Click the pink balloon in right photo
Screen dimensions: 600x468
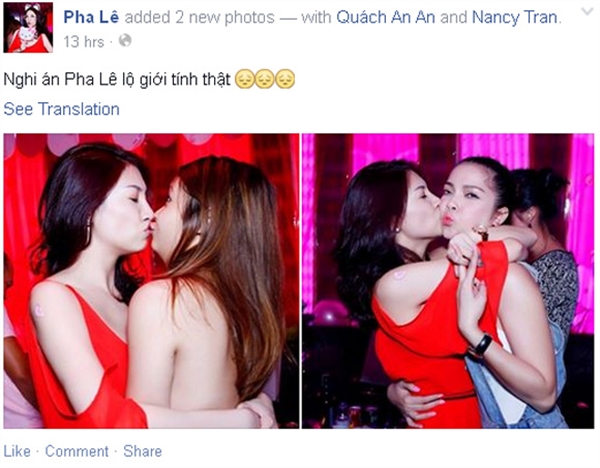330,312
